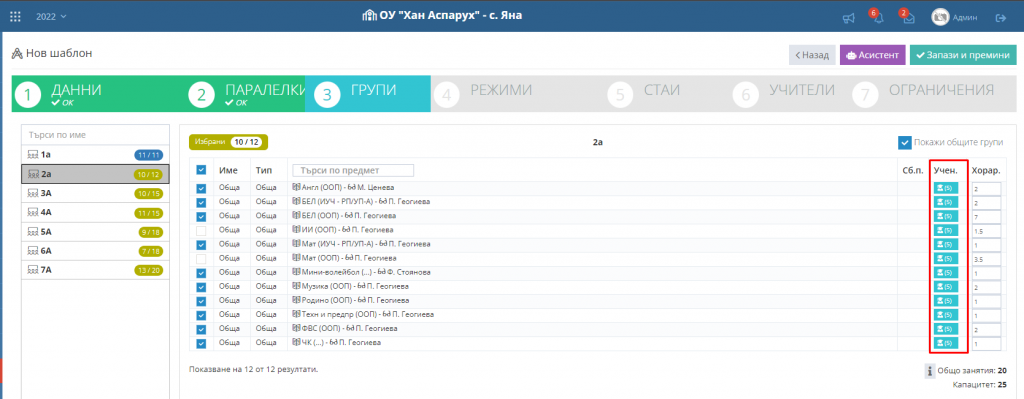Click the Търси по предмет field
Image resolution: width=1024 pixels, height=399 pixels.
[353, 170]
